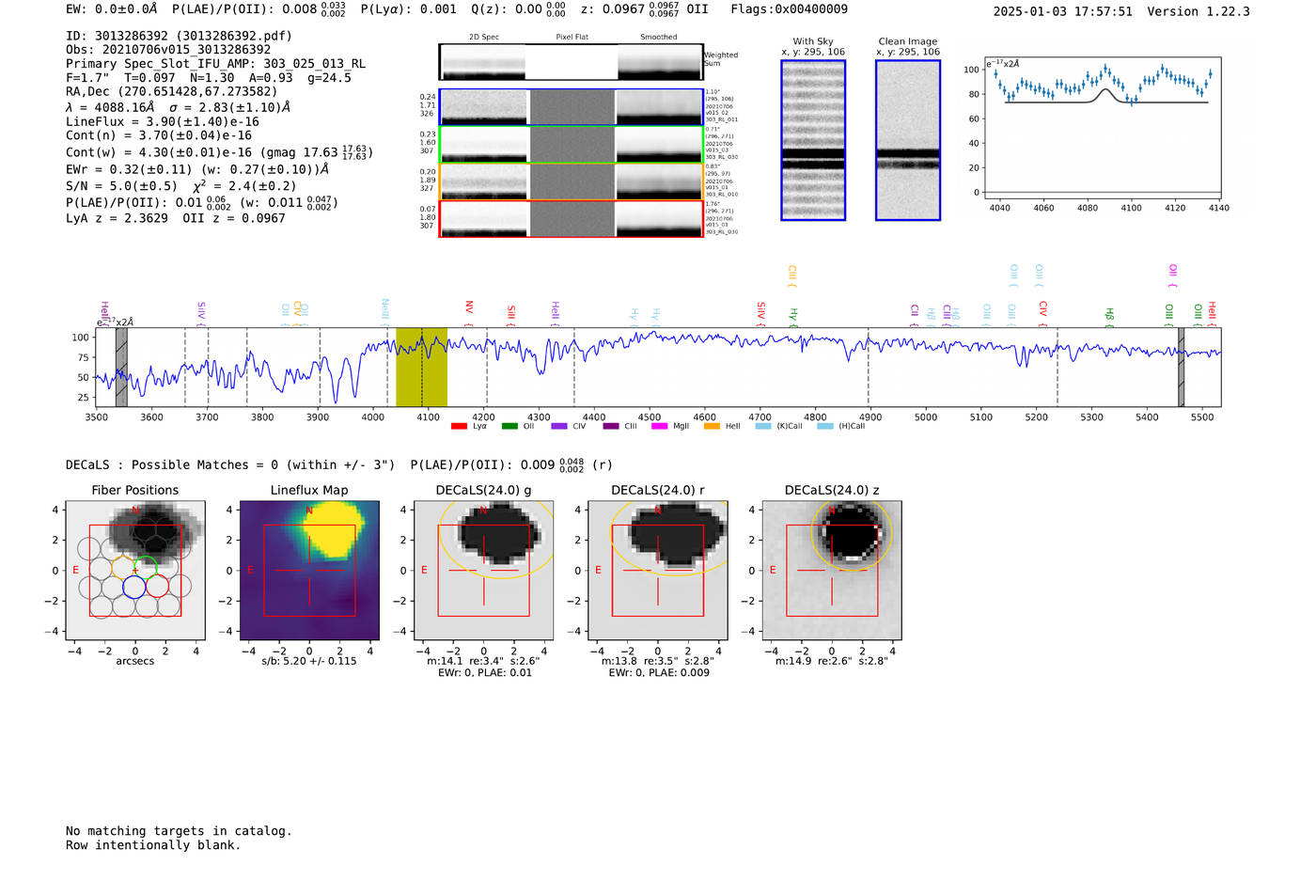1316x896 pixels.
Task: Click the Cont(w) gmag 17.63 line
Action: (x=219, y=151)
